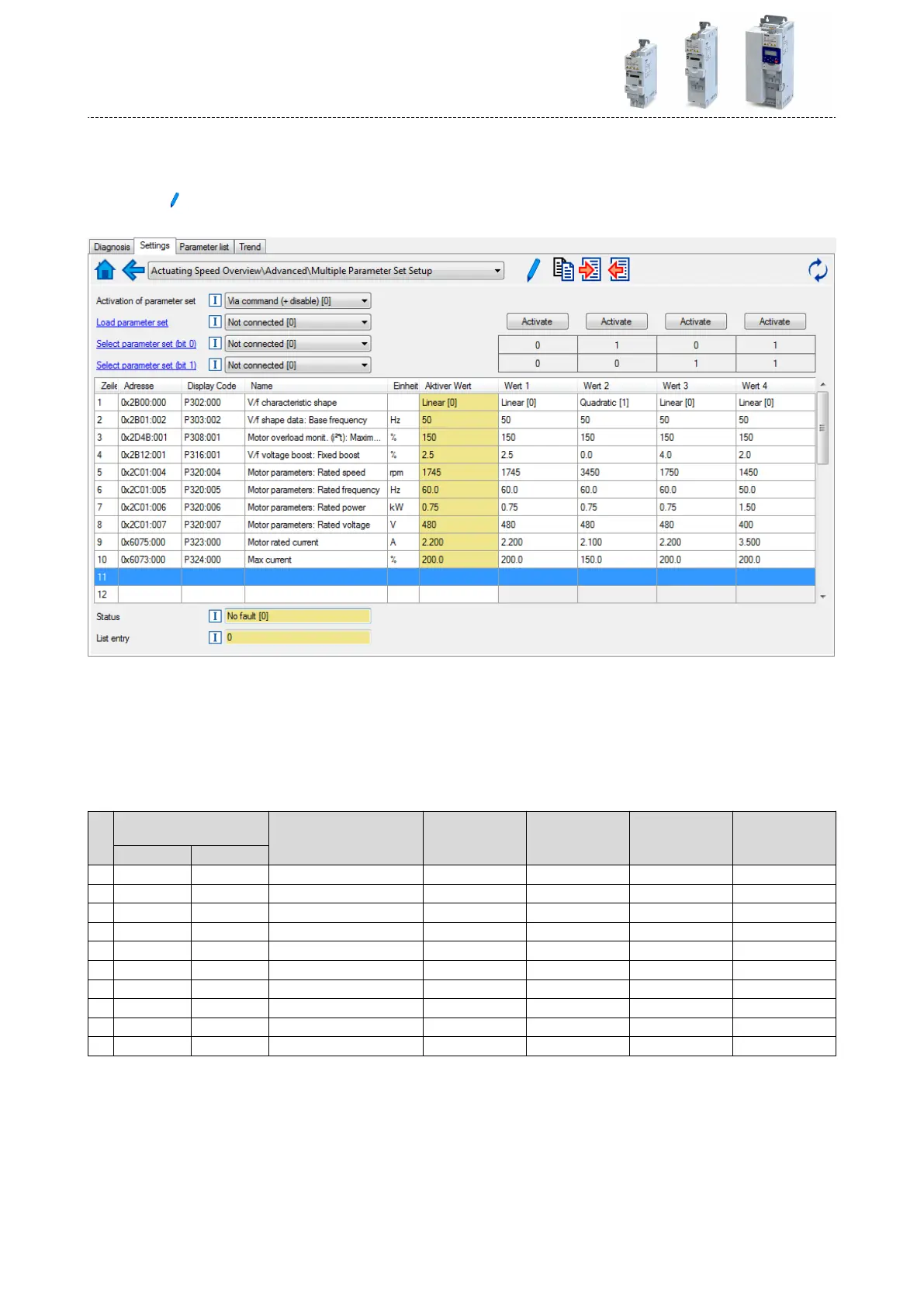Click the blue back arrow icon

tap(133, 270)
